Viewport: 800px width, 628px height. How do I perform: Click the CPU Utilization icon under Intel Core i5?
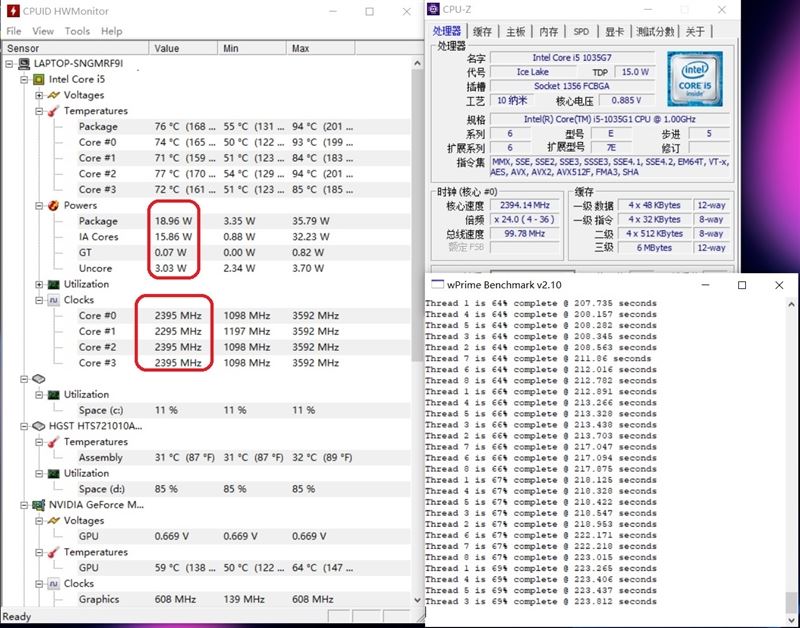pos(54,284)
